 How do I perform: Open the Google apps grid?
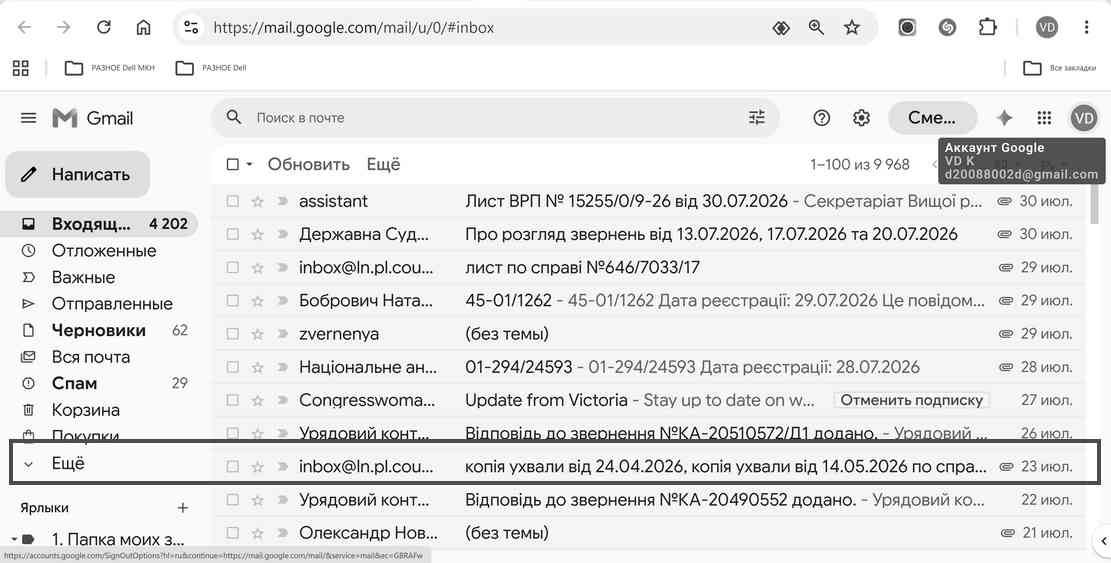[x=1044, y=118]
